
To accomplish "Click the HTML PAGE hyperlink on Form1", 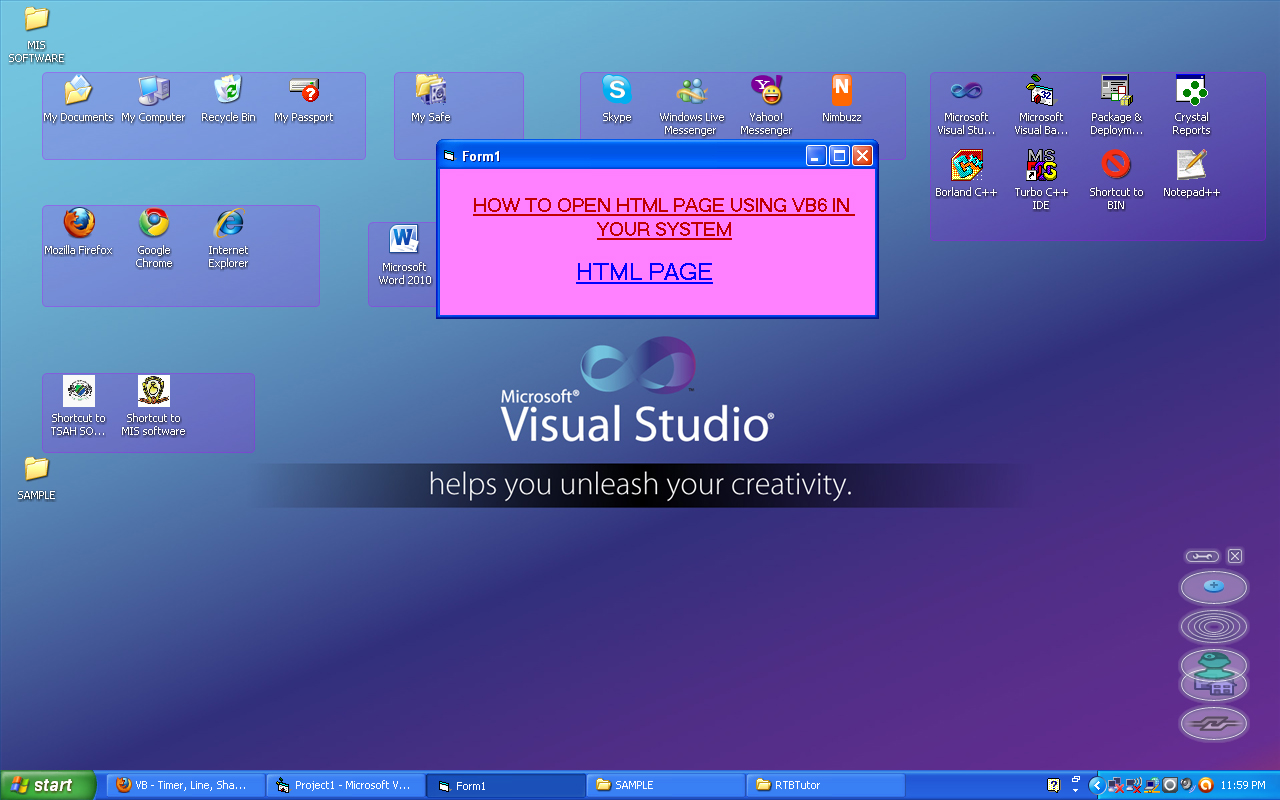I will click(x=644, y=272).
